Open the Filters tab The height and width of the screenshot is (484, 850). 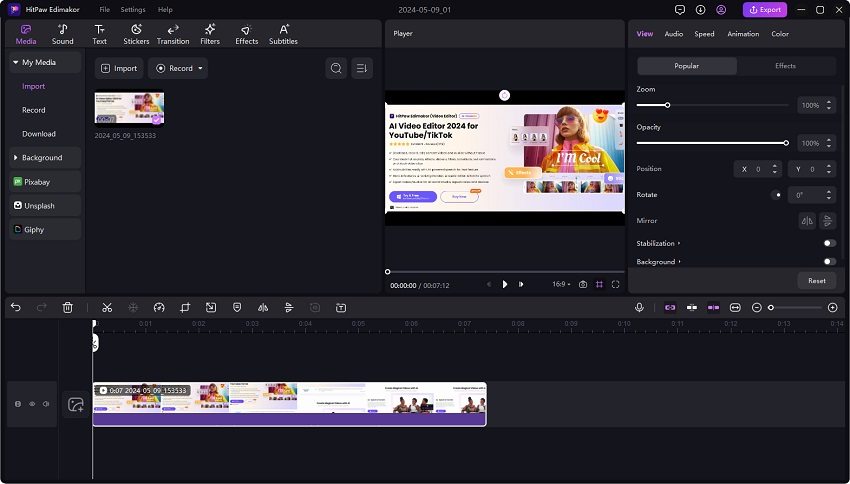coord(210,34)
